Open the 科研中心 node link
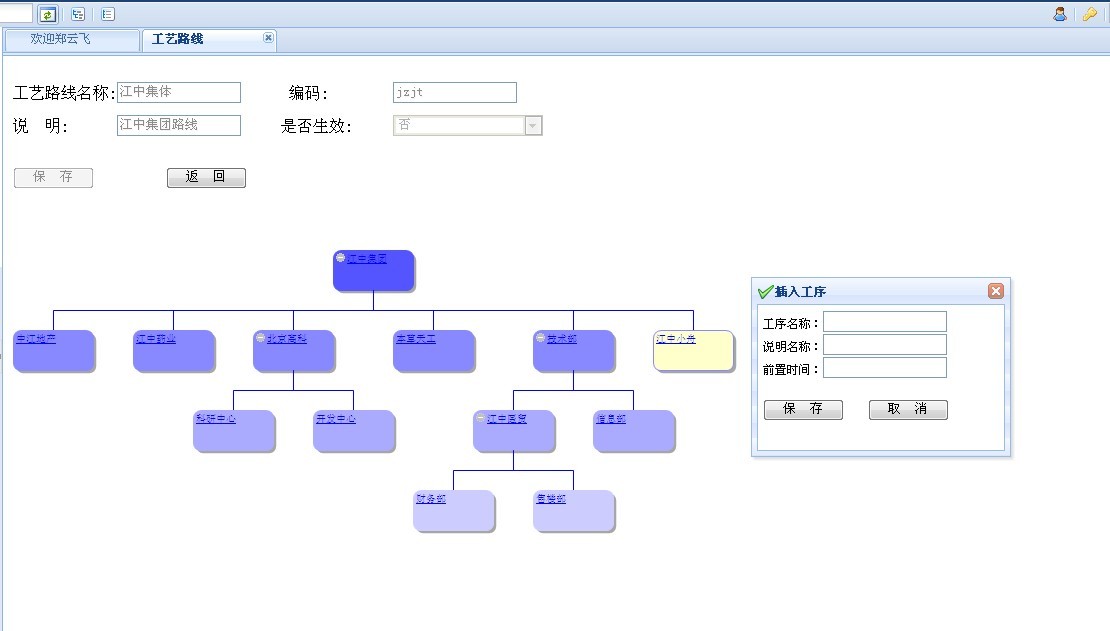This screenshot has width=1110, height=631. [216, 419]
